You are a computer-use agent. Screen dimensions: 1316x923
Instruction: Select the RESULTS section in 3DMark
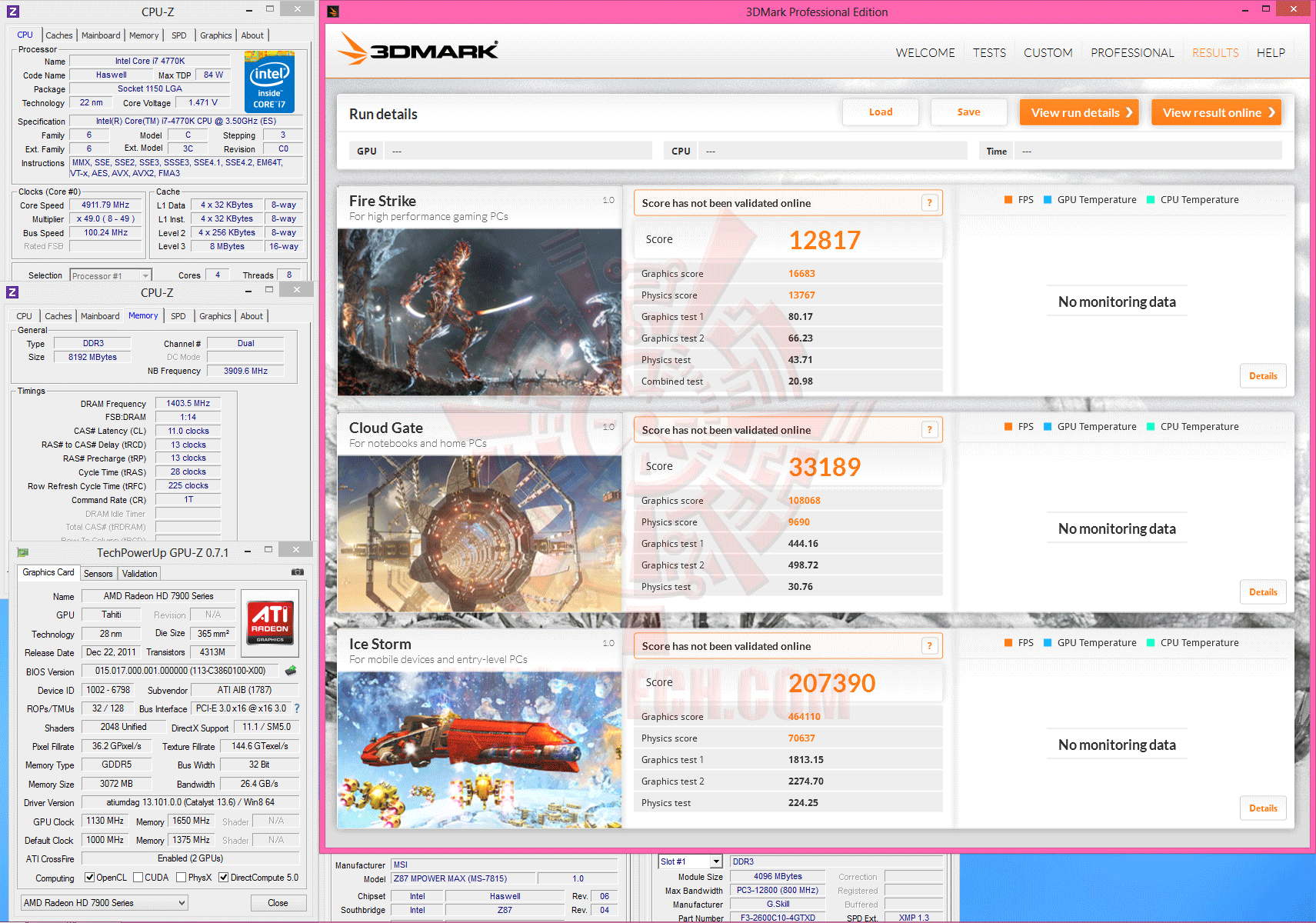[1215, 53]
